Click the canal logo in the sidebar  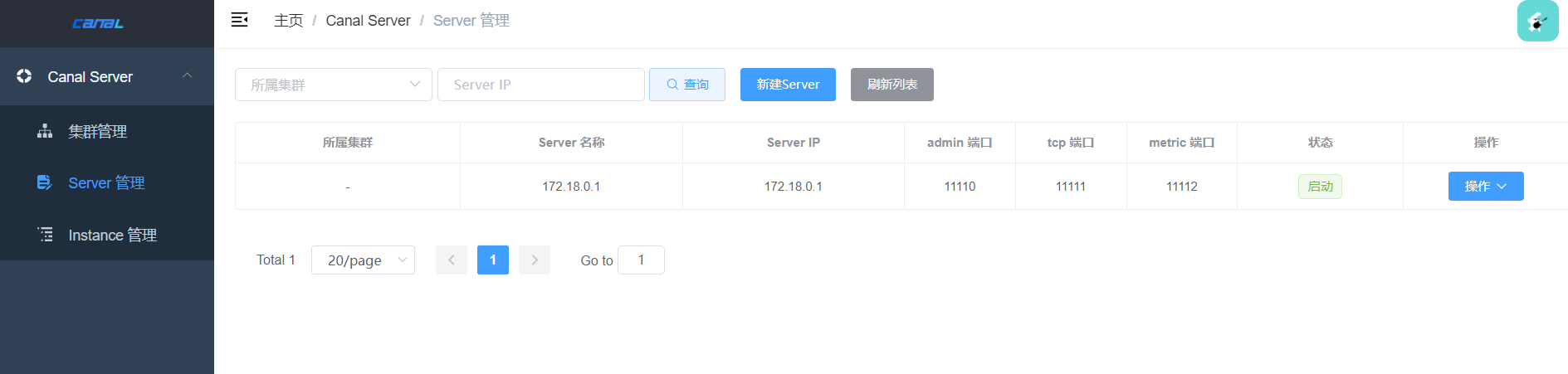tap(98, 23)
